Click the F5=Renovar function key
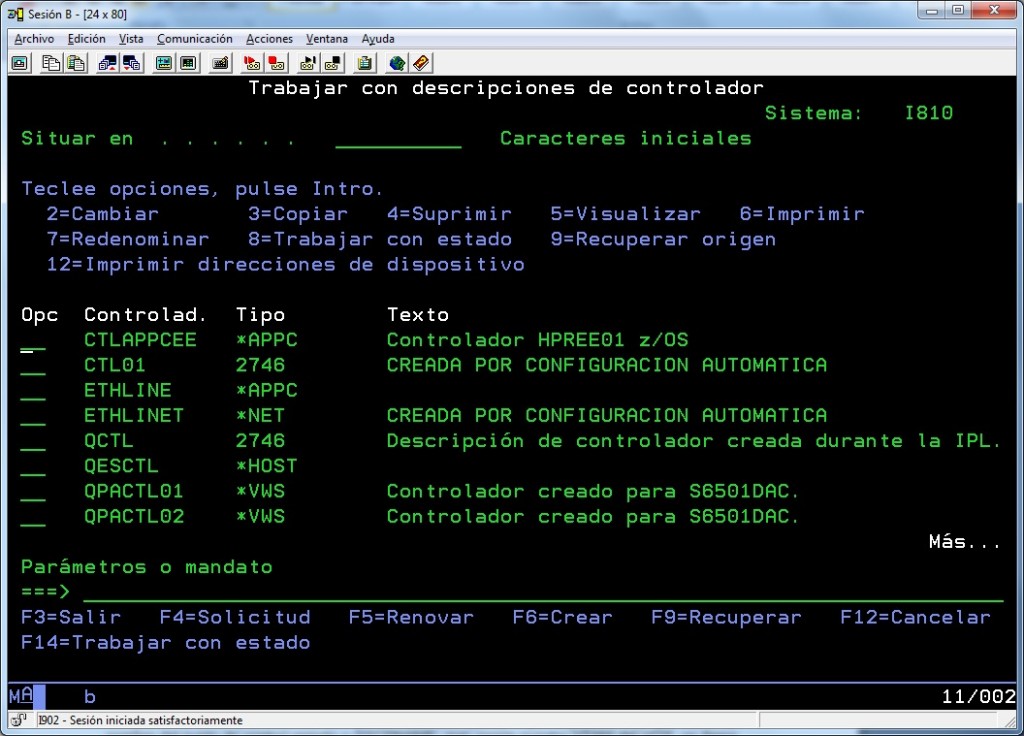The width and height of the screenshot is (1024, 736). pos(411,617)
